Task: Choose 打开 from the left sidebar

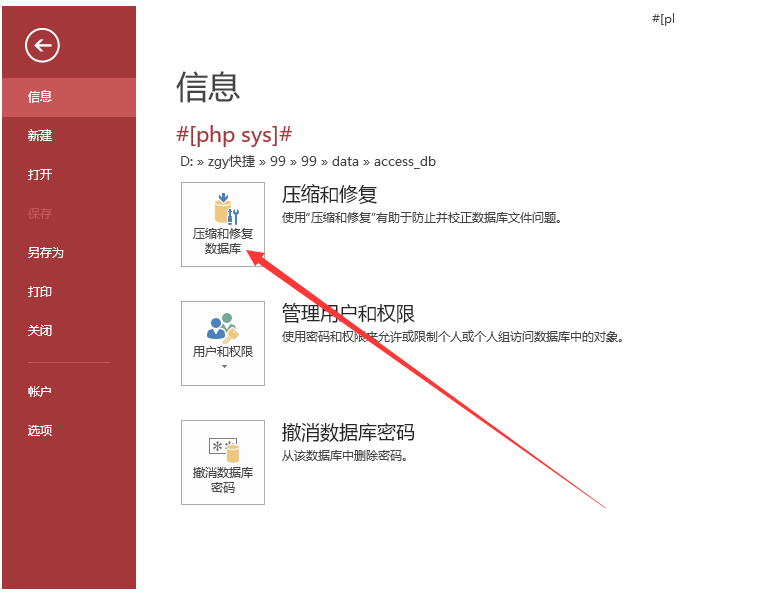Action: tap(40, 175)
